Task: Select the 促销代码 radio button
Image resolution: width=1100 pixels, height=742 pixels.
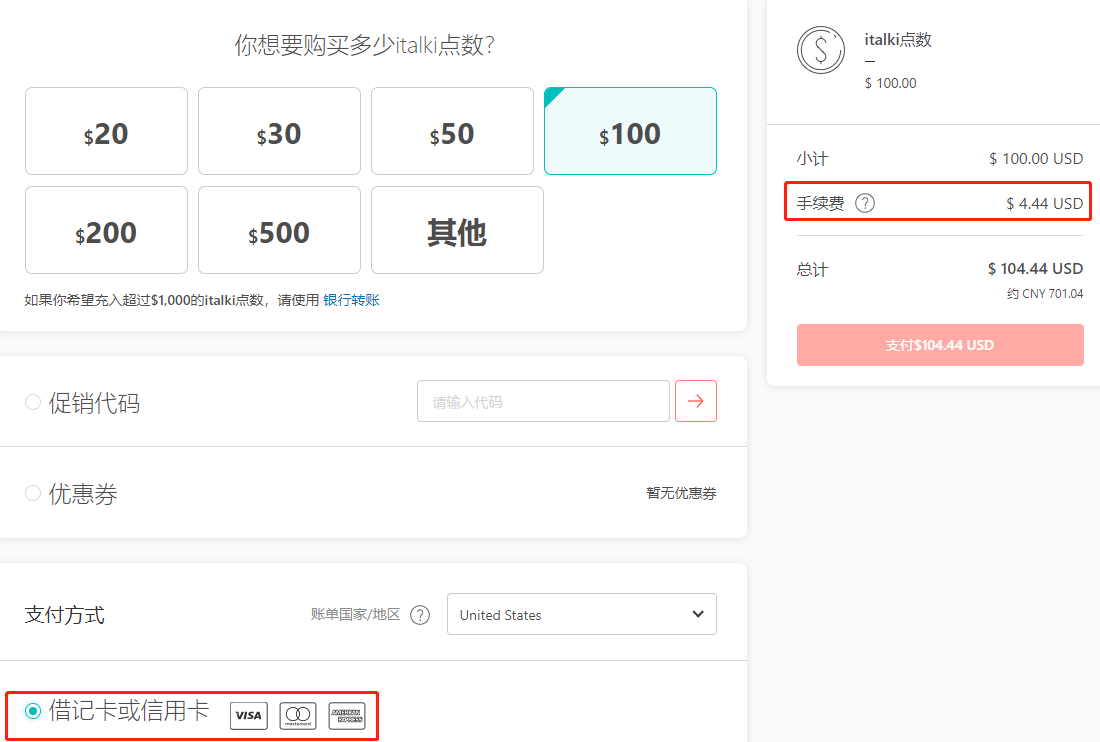Action: point(31,402)
